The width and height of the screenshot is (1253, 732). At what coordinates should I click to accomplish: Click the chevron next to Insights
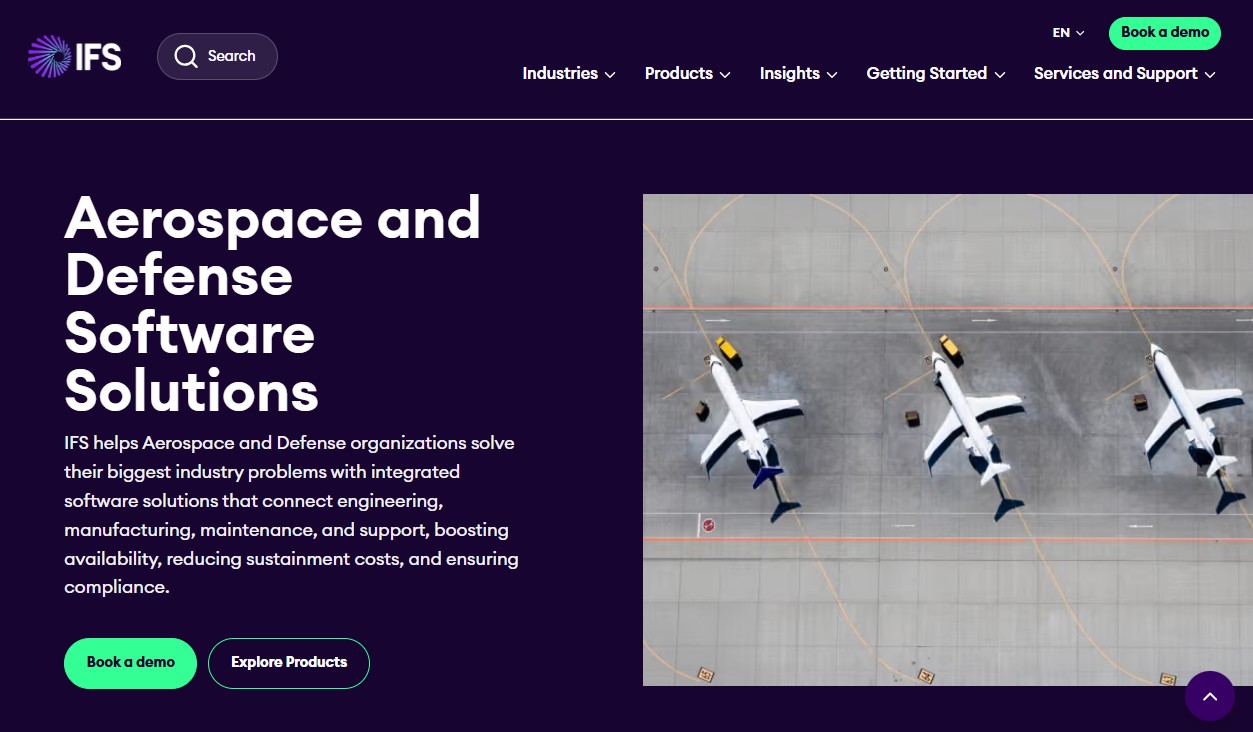coord(832,75)
